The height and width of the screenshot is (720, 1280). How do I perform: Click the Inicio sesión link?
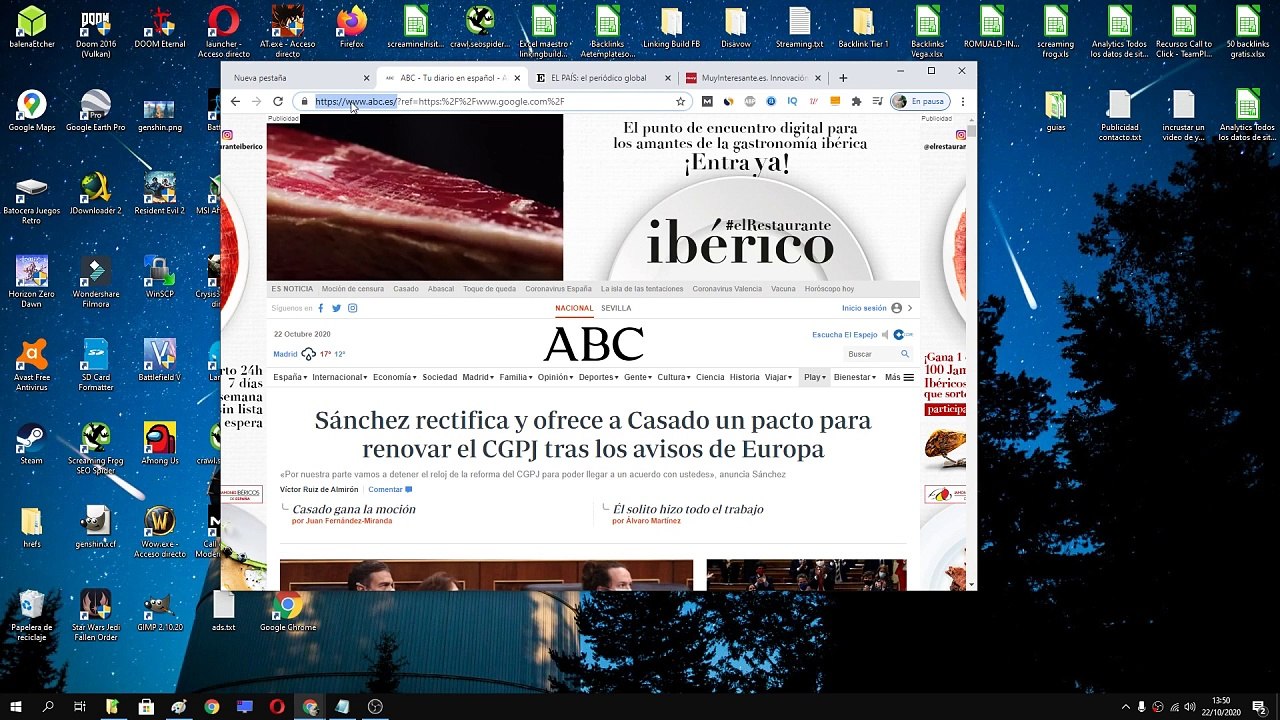[x=864, y=308]
